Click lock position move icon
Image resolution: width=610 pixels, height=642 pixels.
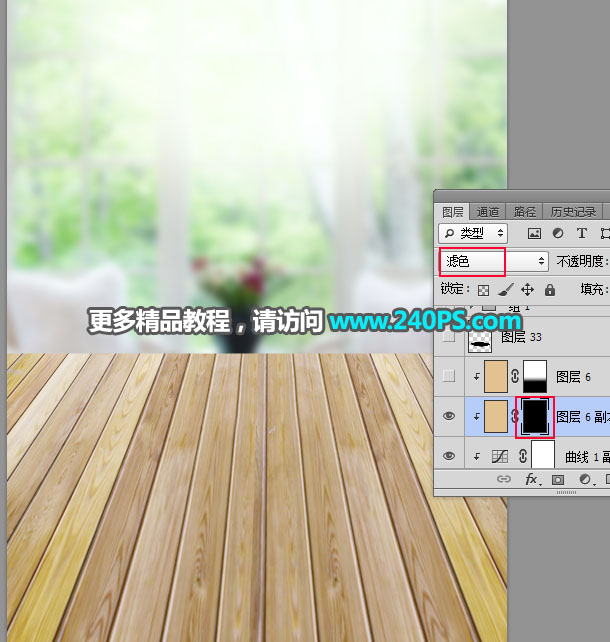pos(528,289)
